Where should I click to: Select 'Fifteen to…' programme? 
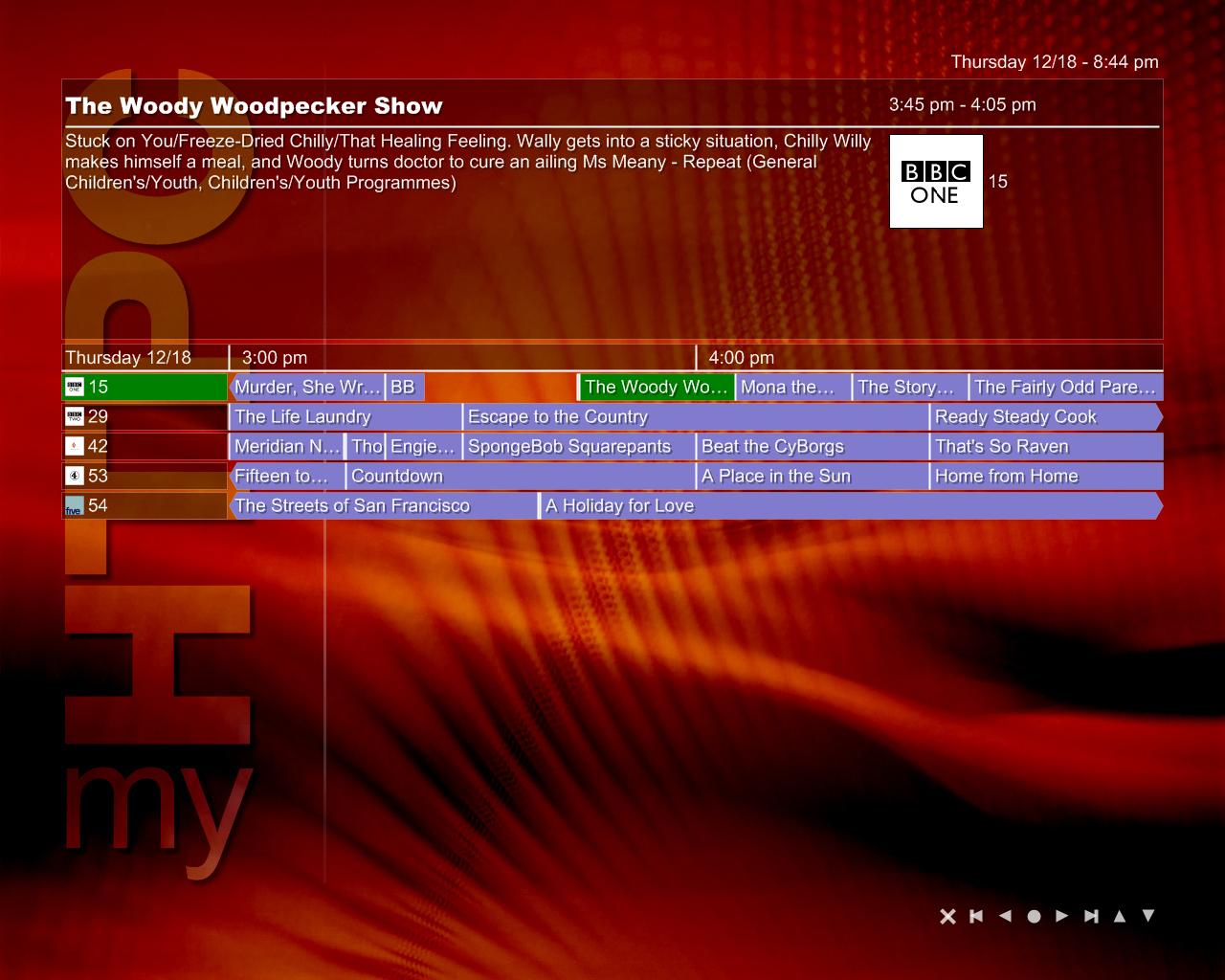[x=287, y=477]
